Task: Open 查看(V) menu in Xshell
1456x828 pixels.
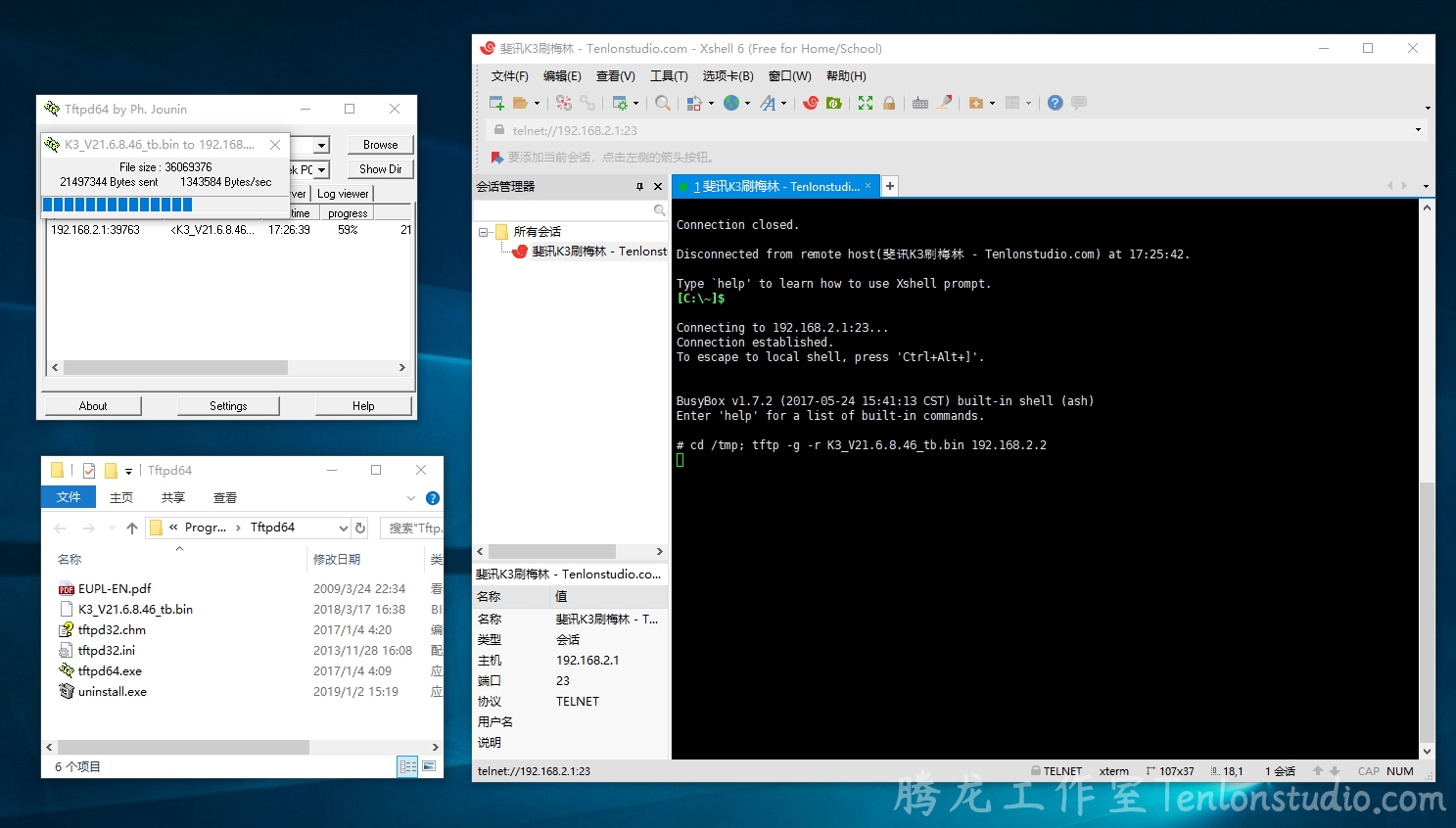Action: pyautogui.click(x=616, y=76)
